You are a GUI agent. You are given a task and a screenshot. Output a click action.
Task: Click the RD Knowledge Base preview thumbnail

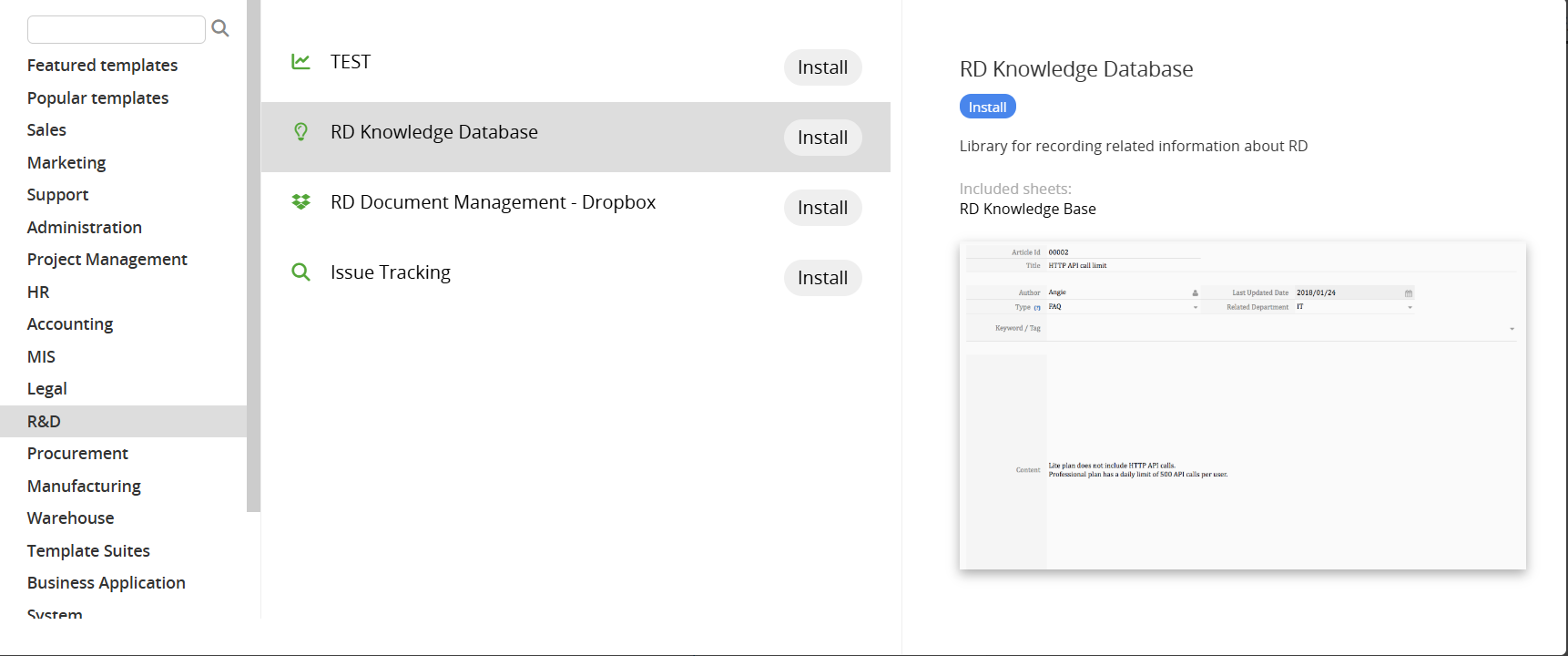point(1242,405)
